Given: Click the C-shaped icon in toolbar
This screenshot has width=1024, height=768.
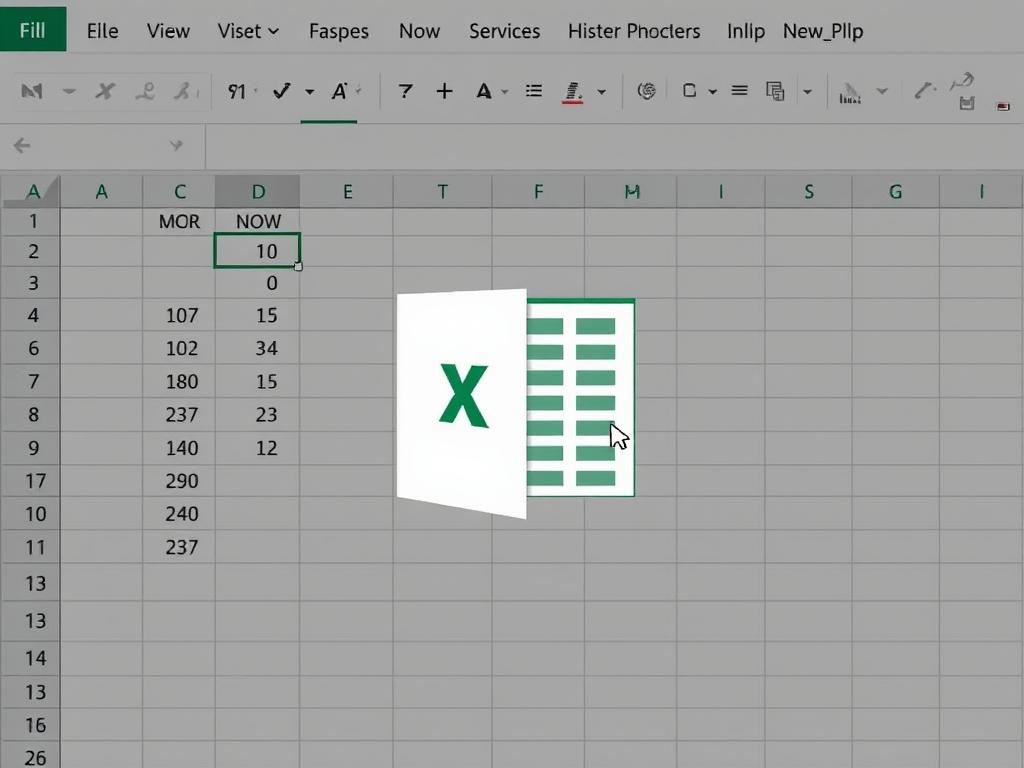Looking at the screenshot, I should 689,91.
